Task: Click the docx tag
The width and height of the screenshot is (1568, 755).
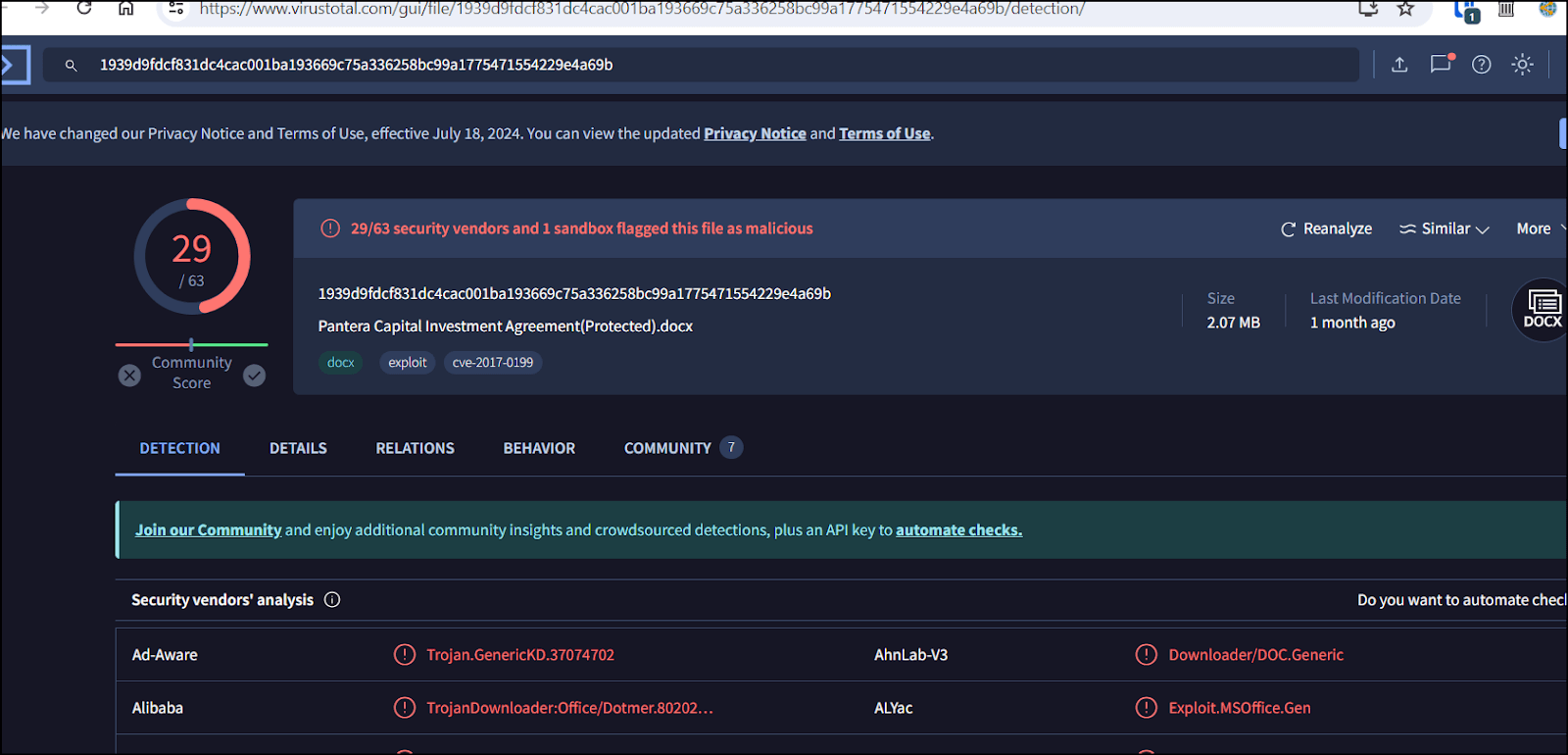Action: (x=341, y=363)
